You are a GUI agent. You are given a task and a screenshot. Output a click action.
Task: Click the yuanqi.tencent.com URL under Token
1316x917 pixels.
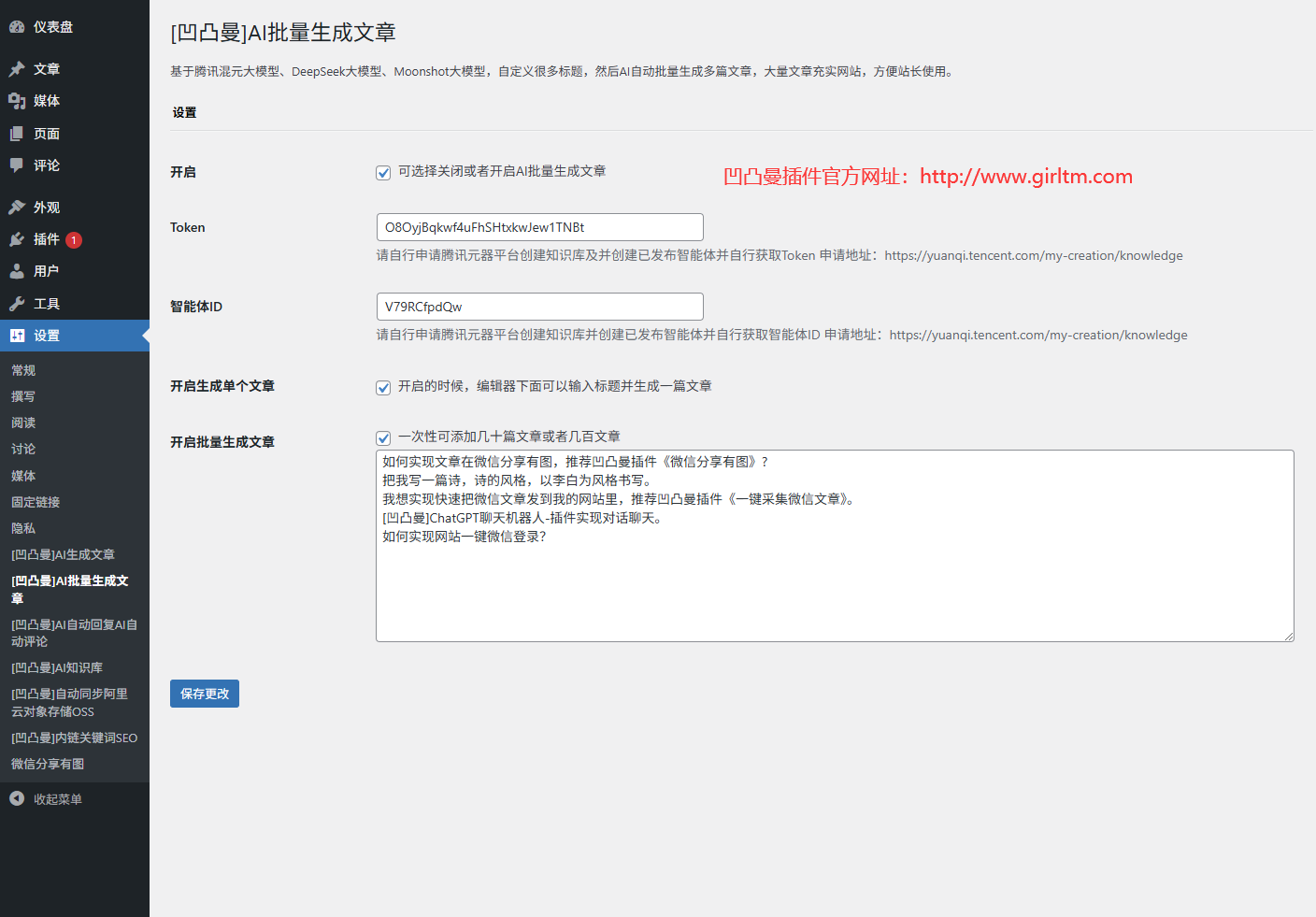point(1034,255)
